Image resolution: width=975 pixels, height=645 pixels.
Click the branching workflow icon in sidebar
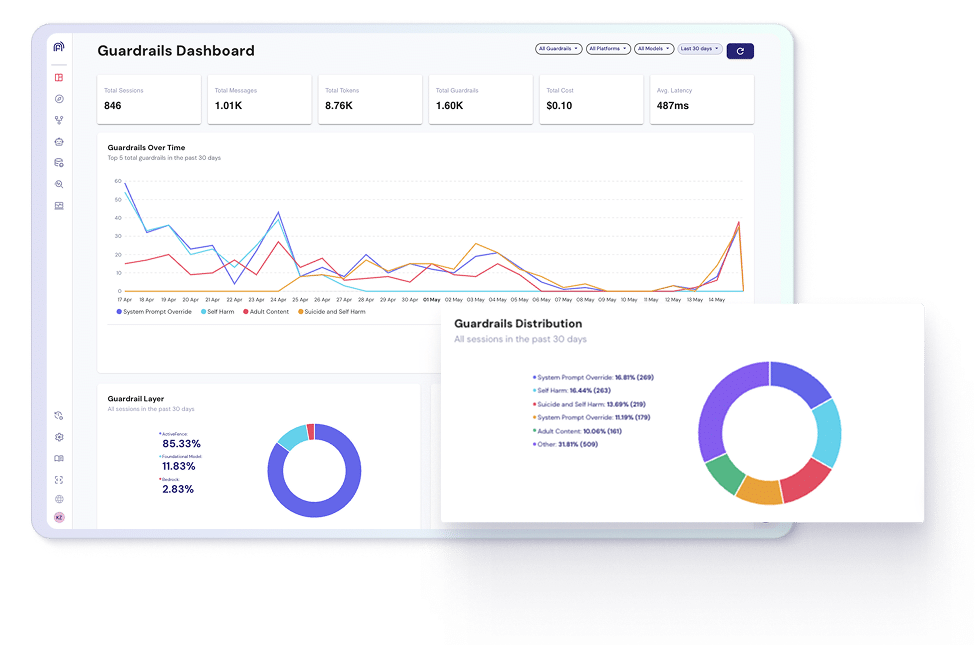point(59,120)
